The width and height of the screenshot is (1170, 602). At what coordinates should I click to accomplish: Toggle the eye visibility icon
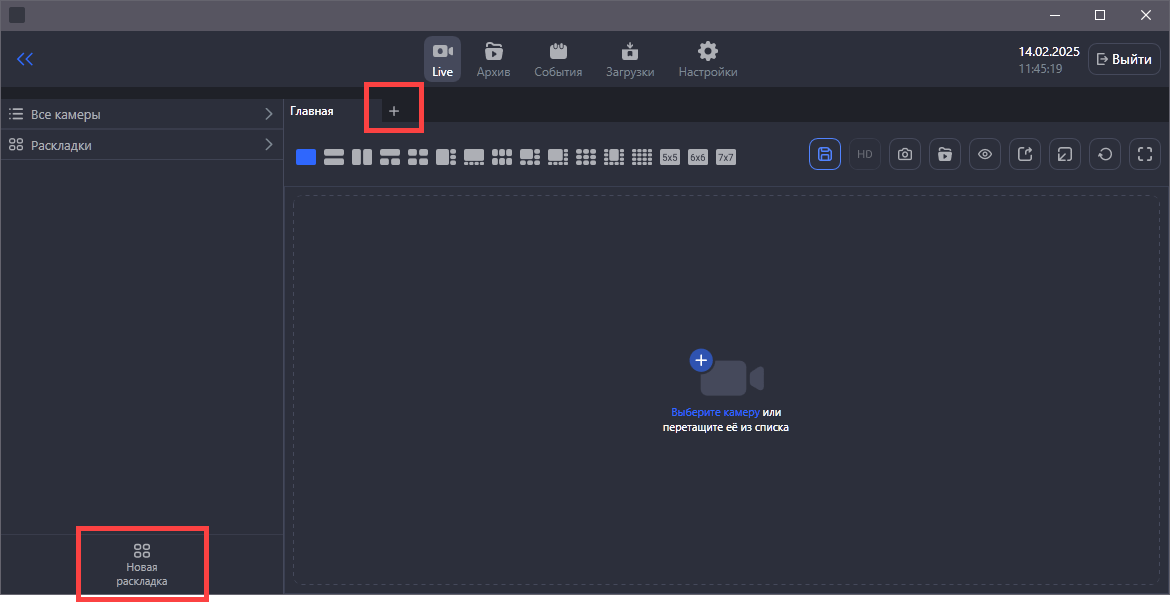tap(985, 154)
